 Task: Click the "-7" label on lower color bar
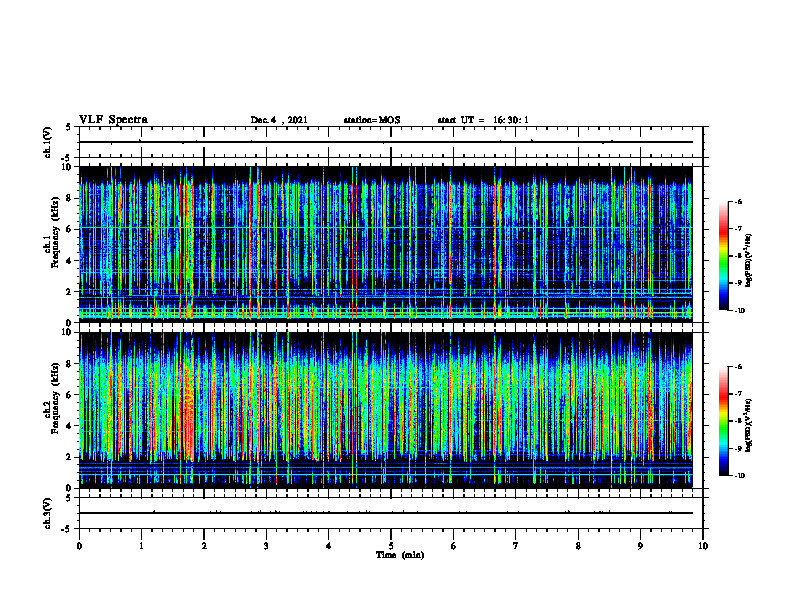point(738,393)
